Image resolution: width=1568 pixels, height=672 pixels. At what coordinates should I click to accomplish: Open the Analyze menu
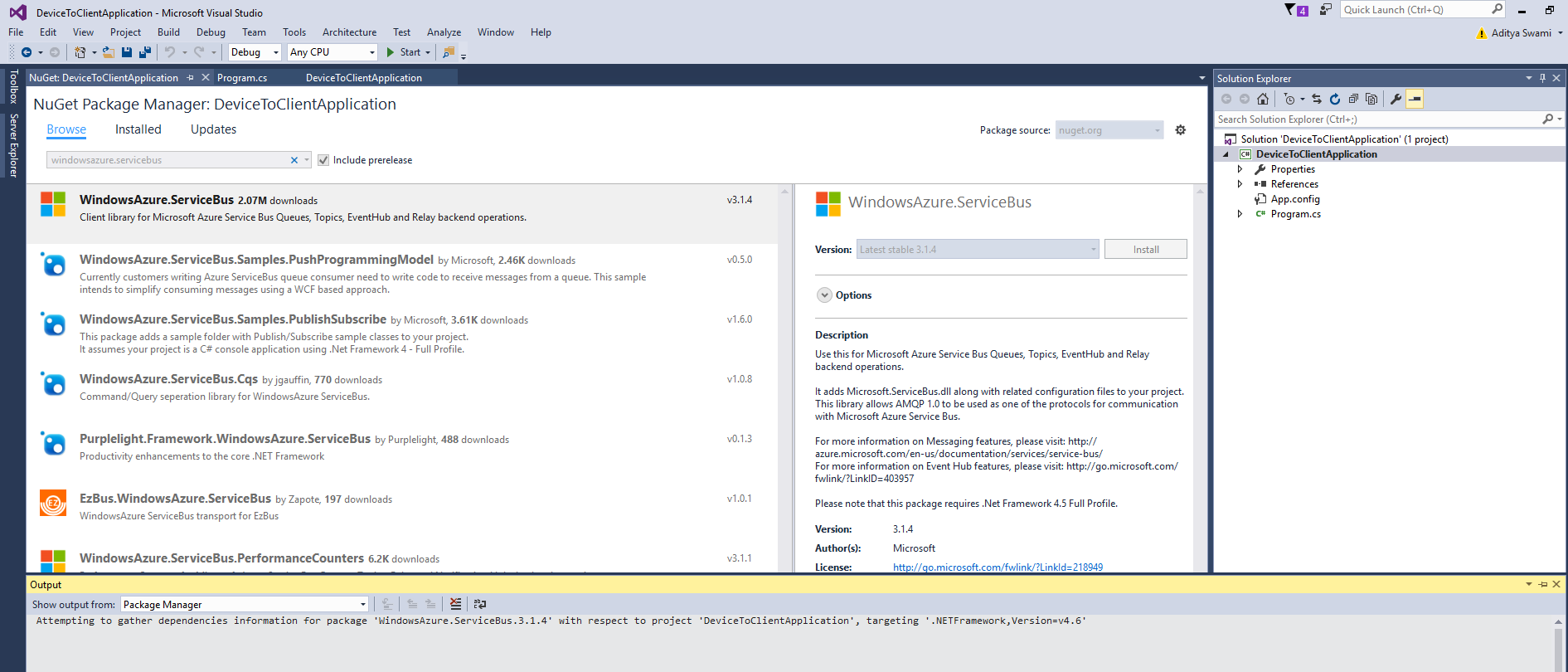[444, 32]
